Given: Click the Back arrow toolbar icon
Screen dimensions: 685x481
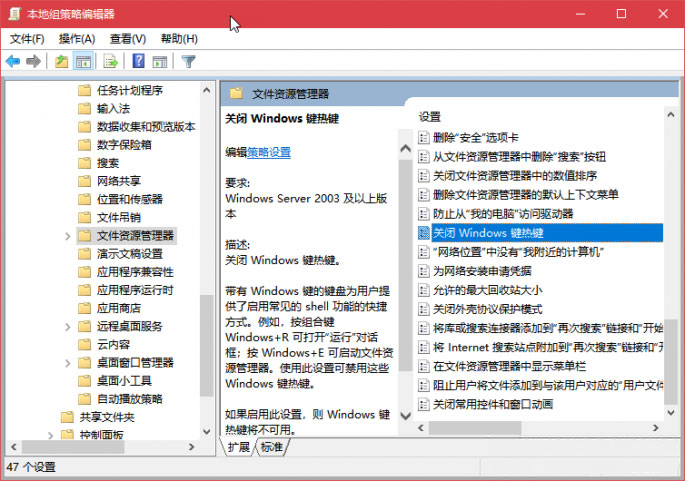Looking at the screenshot, I should 13,62.
